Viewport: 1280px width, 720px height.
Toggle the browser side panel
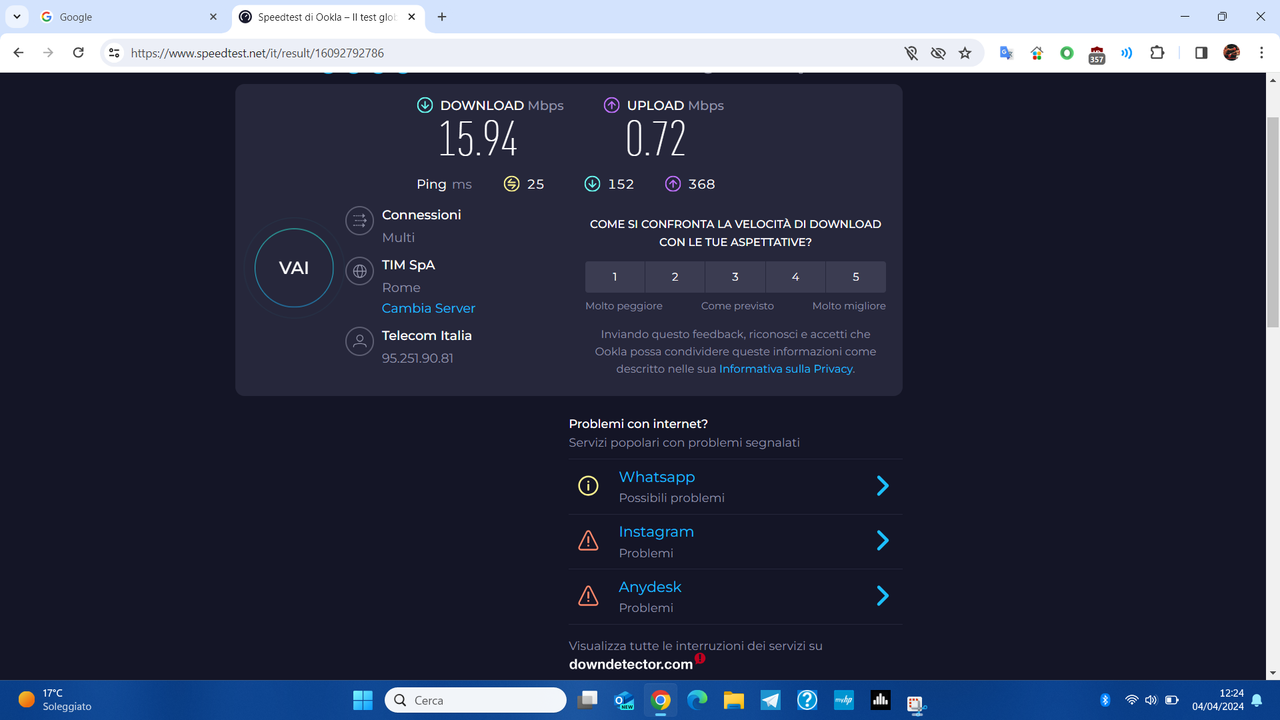pos(1201,53)
